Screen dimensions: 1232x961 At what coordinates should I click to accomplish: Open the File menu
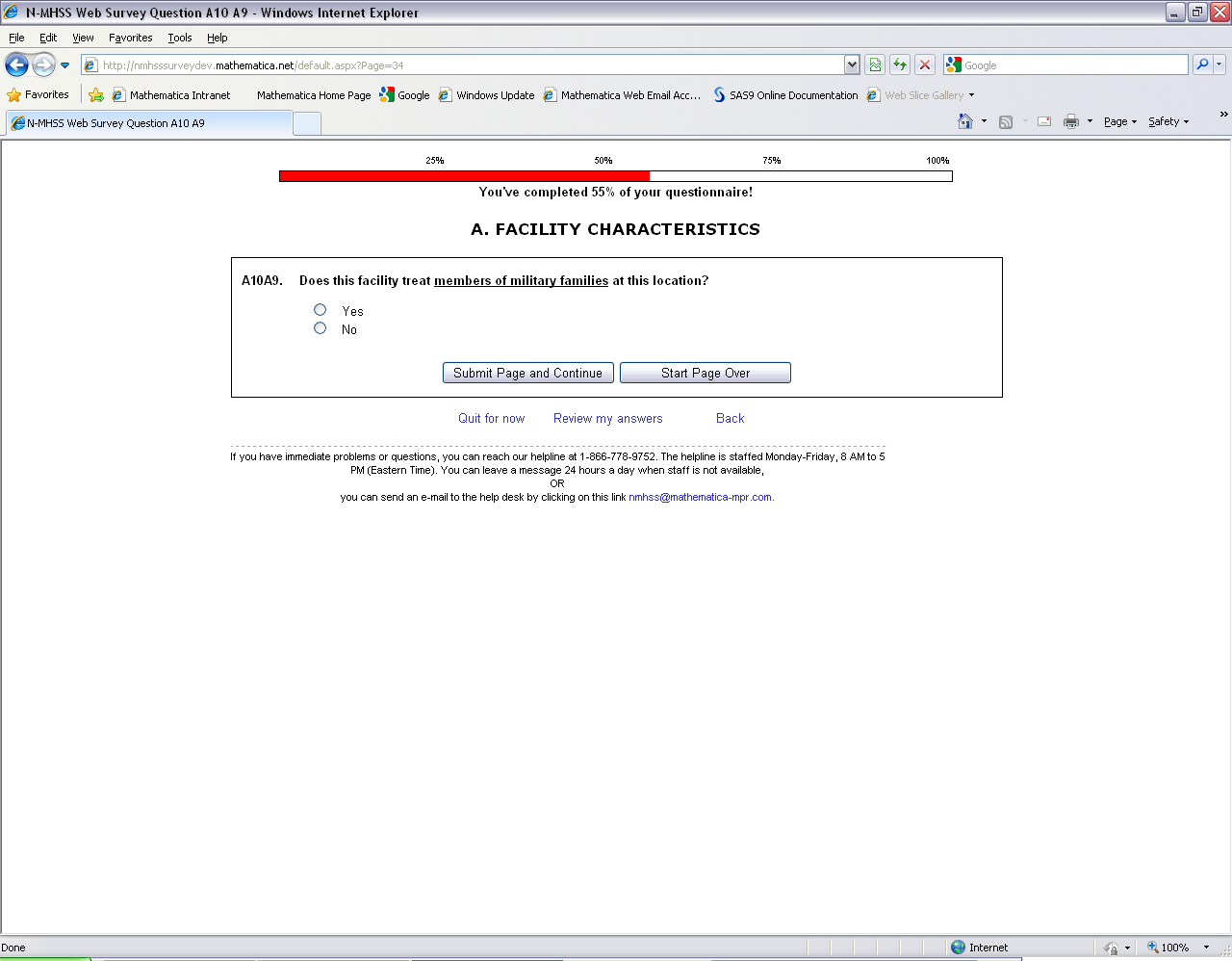[16, 38]
